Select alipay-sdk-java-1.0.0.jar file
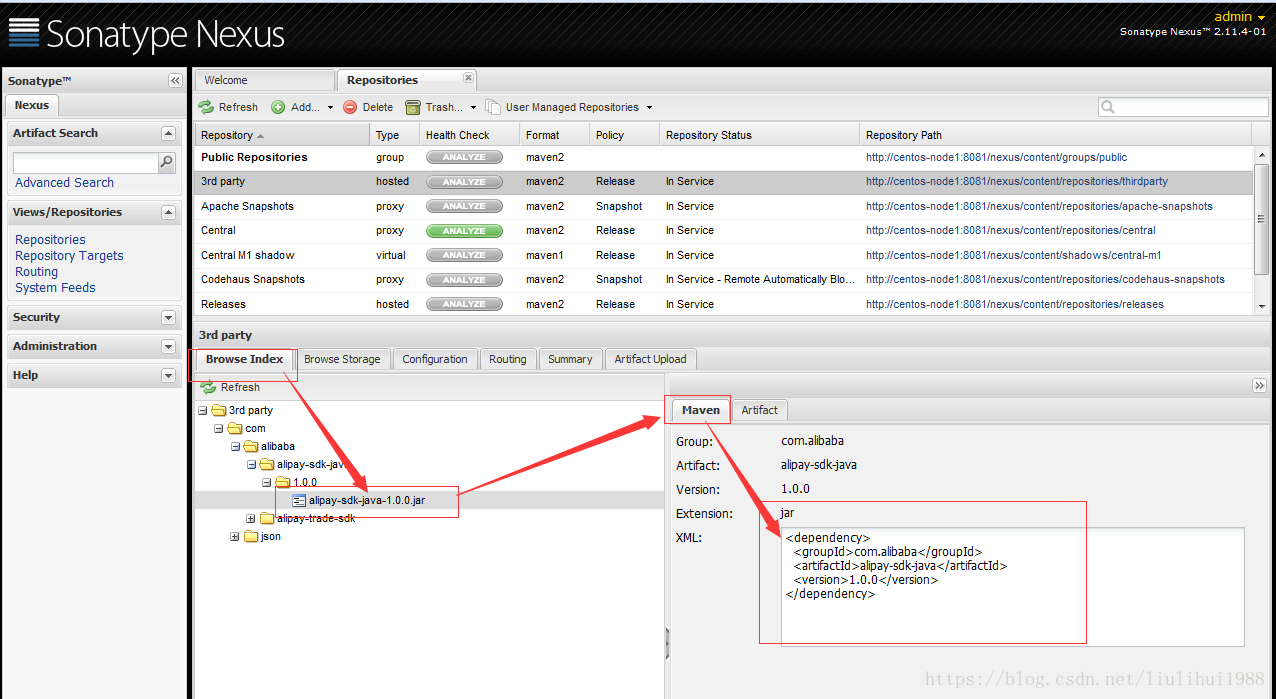The width and height of the screenshot is (1276, 699). [x=367, y=500]
